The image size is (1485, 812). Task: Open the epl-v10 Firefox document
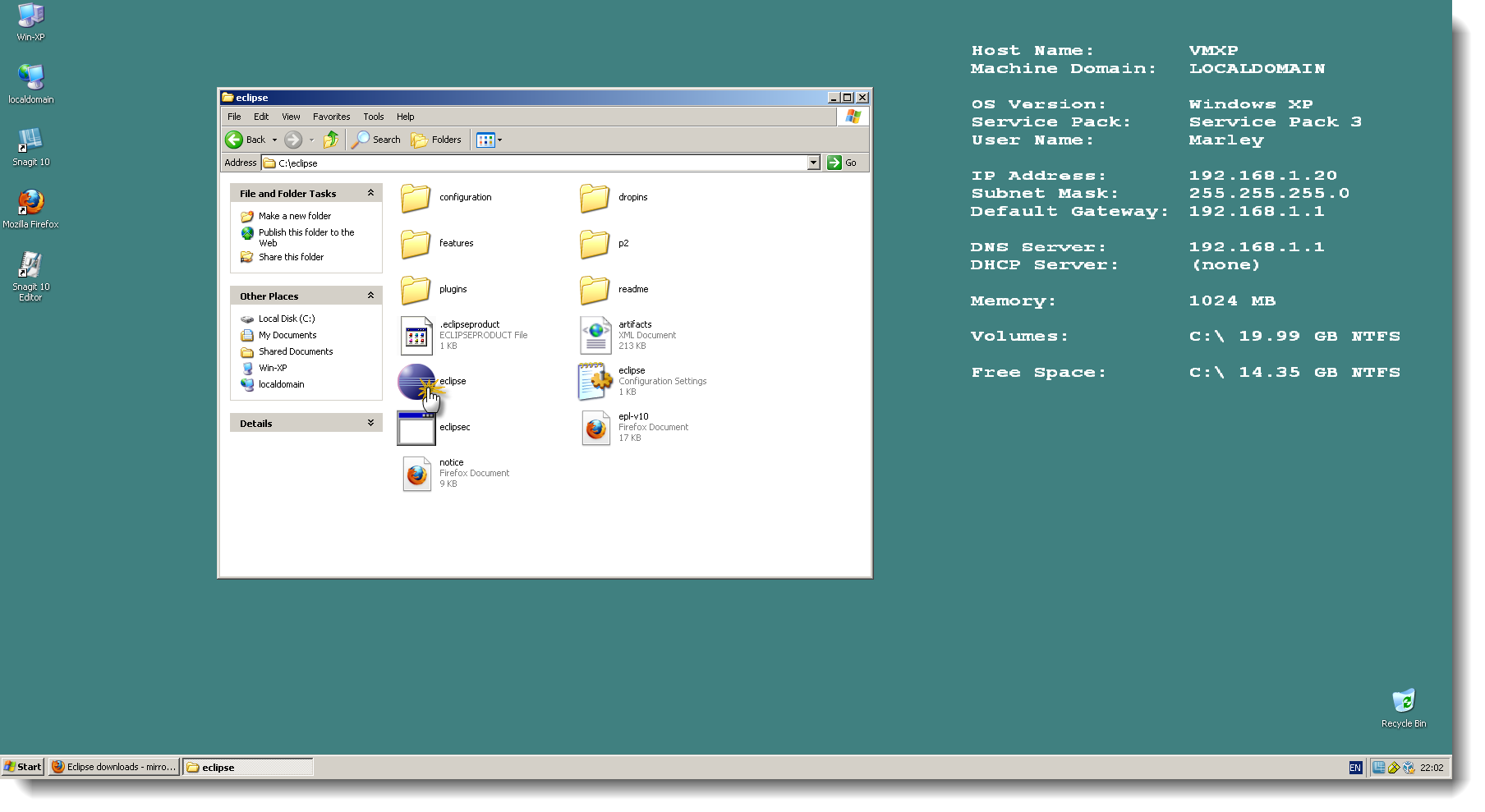(x=595, y=427)
